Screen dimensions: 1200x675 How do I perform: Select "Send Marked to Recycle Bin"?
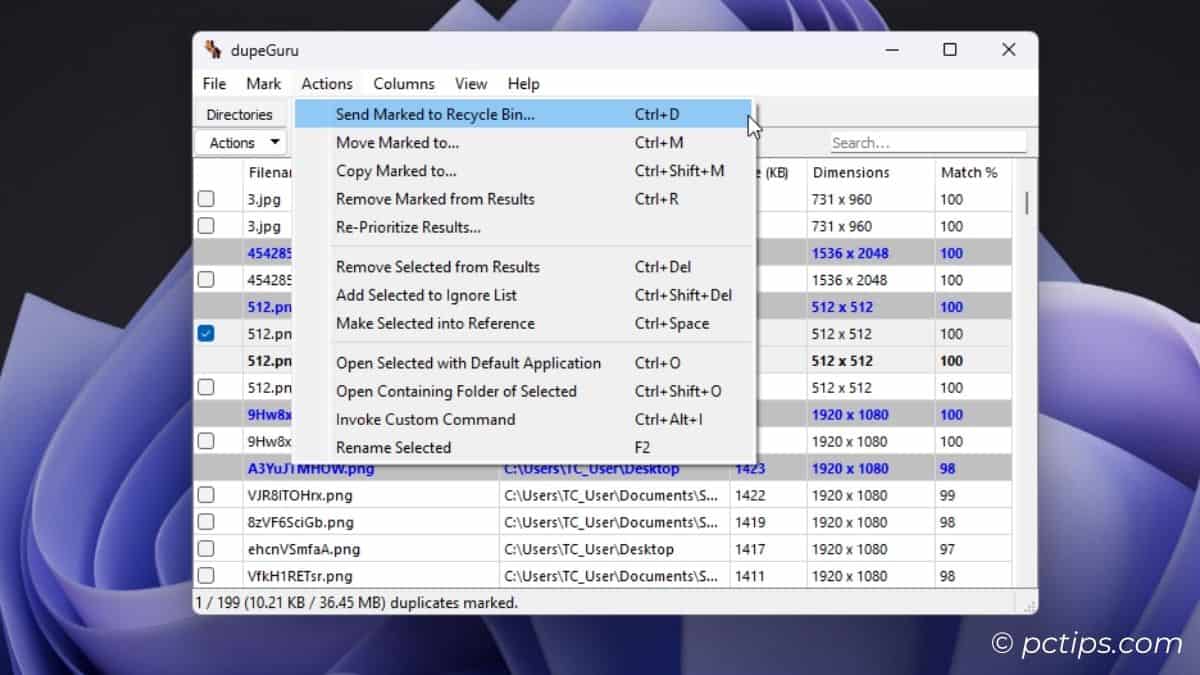pyautogui.click(x=435, y=114)
